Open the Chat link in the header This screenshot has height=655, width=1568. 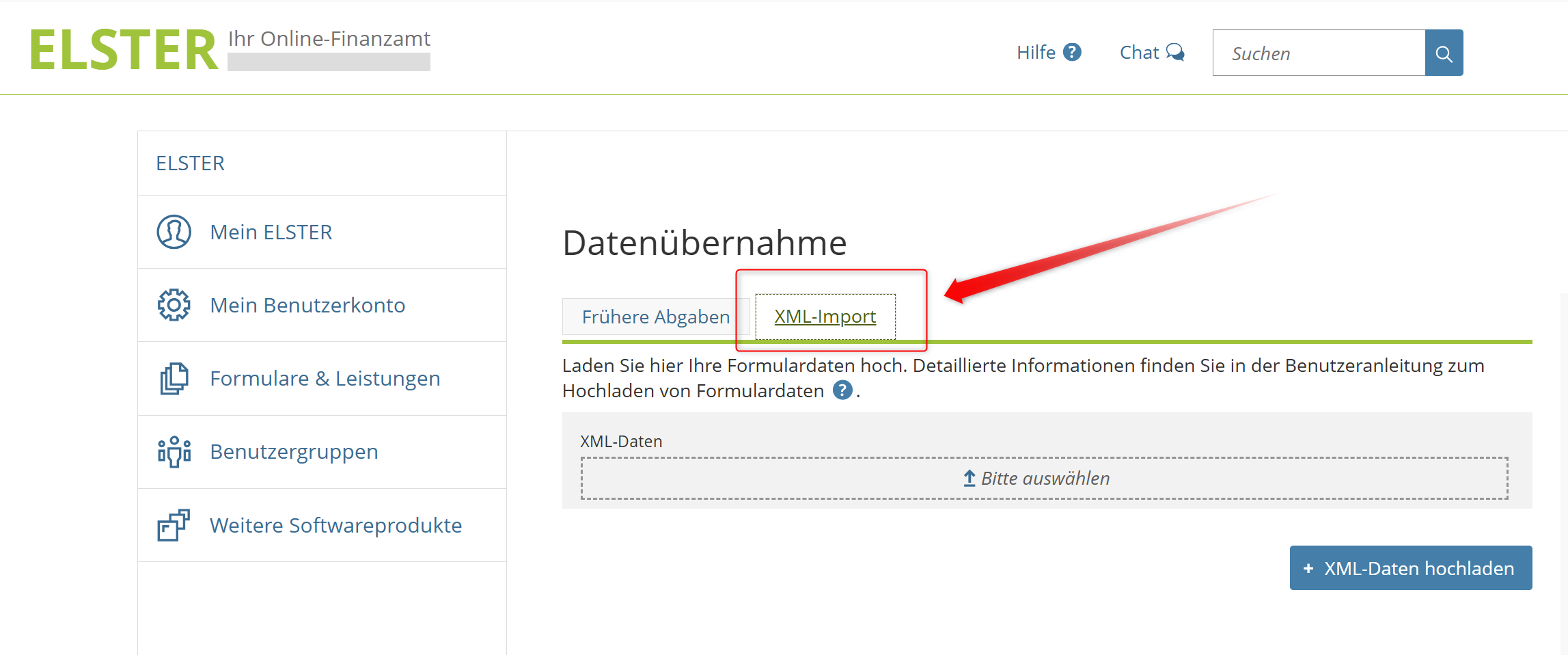point(1152,52)
